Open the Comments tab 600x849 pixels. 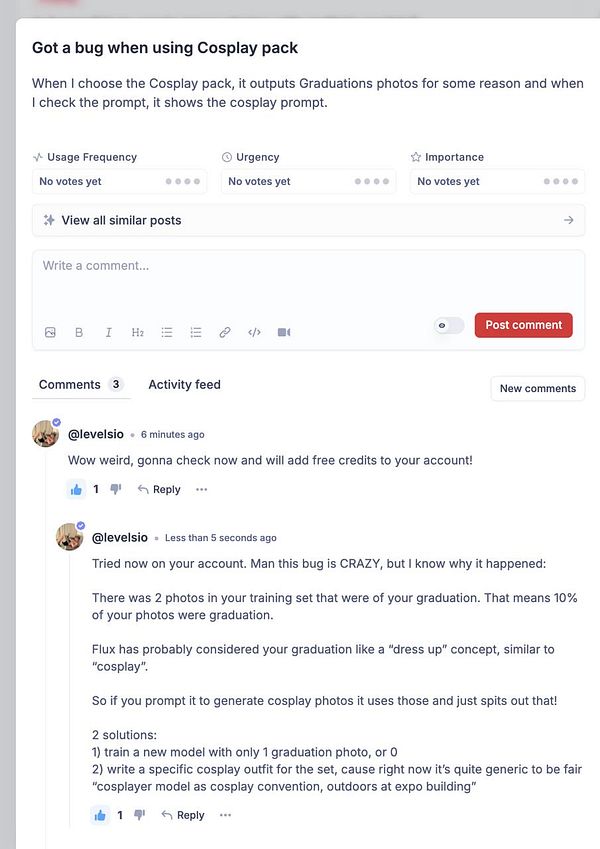[x=68, y=384]
